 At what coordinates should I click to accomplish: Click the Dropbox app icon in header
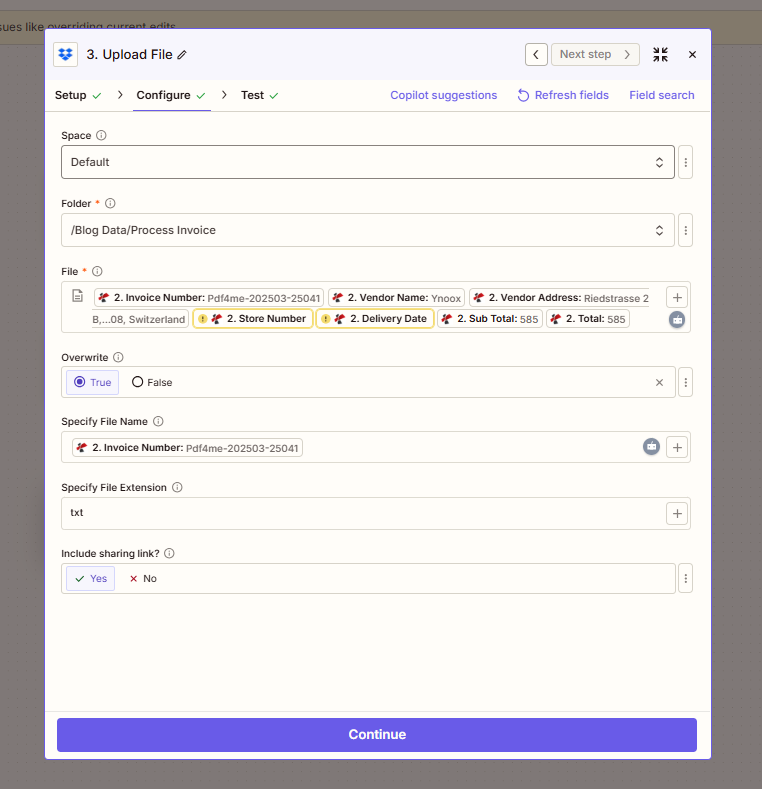(65, 54)
